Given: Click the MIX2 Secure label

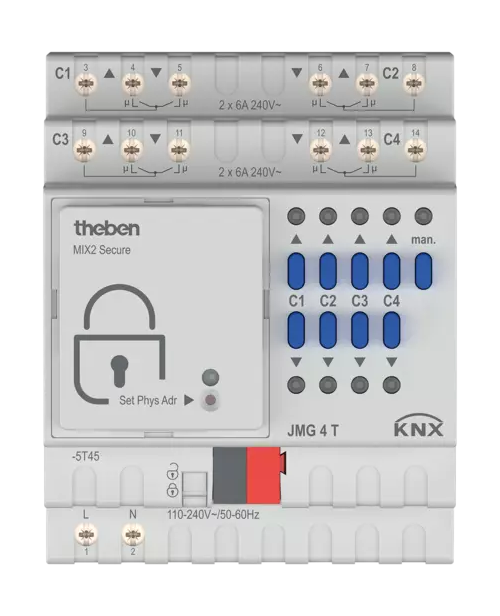Looking at the screenshot, I should [x=102, y=250].
